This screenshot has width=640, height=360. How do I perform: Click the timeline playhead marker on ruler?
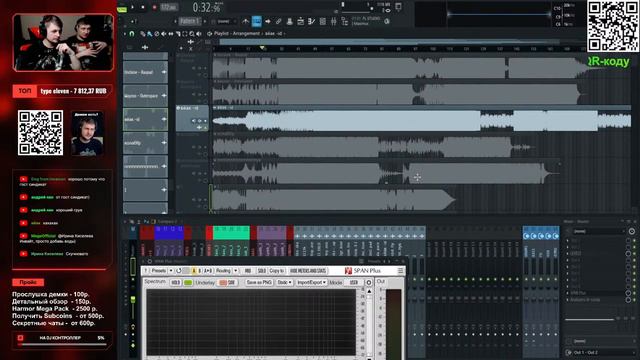(262, 48)
